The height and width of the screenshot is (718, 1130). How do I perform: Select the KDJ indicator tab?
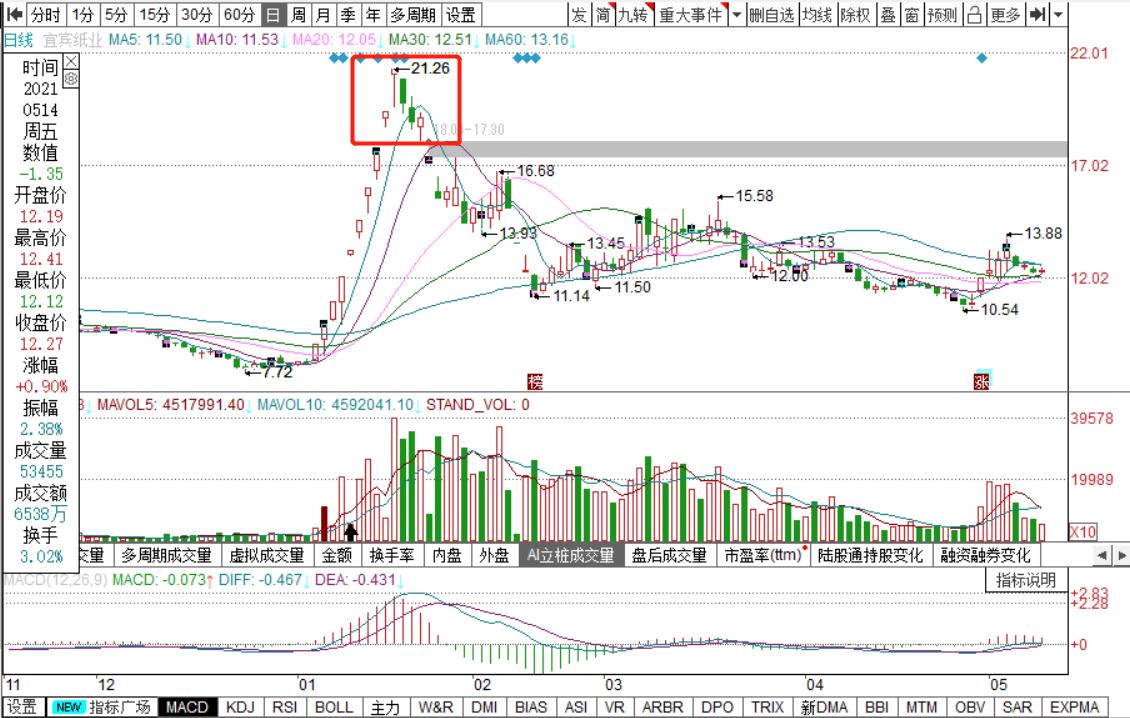pyautogui.click(x=240, y=706)
